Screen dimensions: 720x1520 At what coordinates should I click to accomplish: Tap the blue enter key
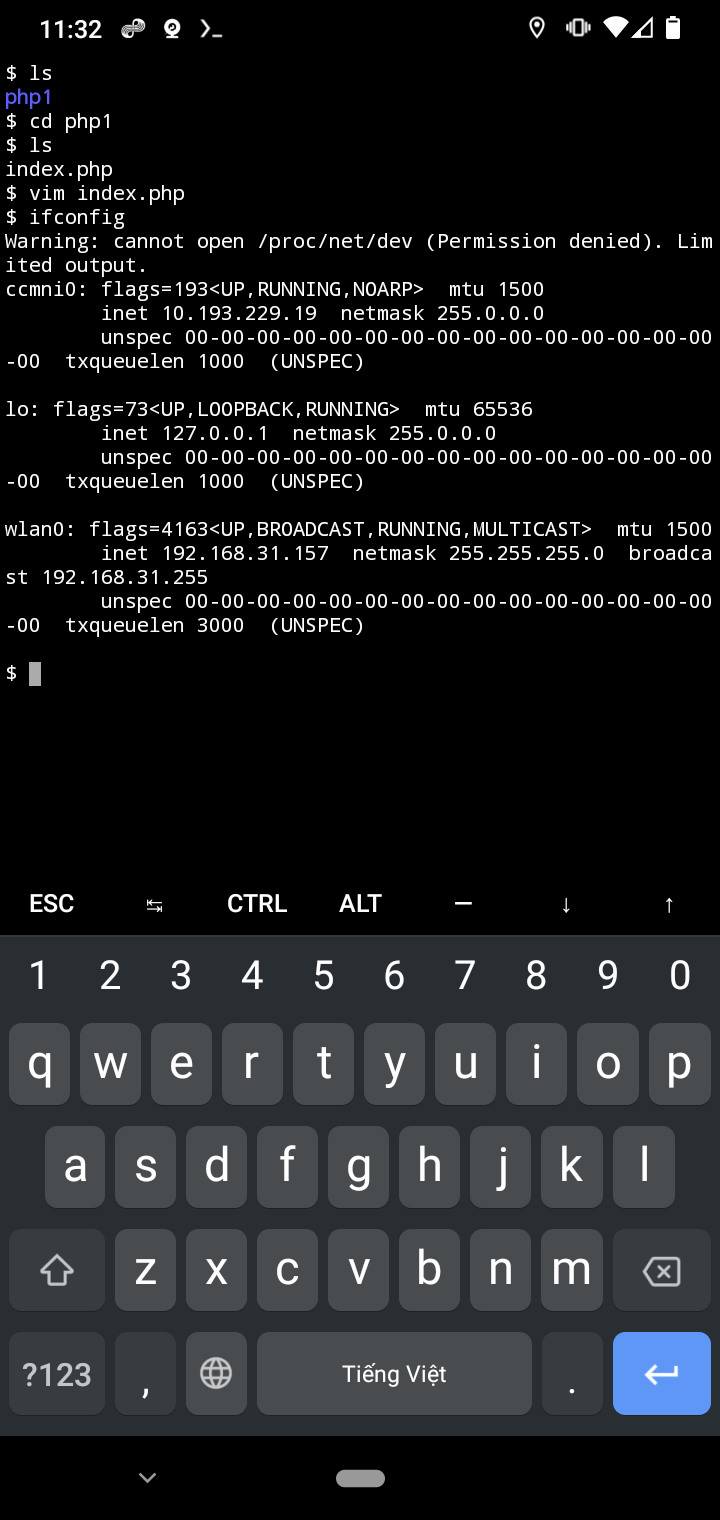click(662, 1373)
